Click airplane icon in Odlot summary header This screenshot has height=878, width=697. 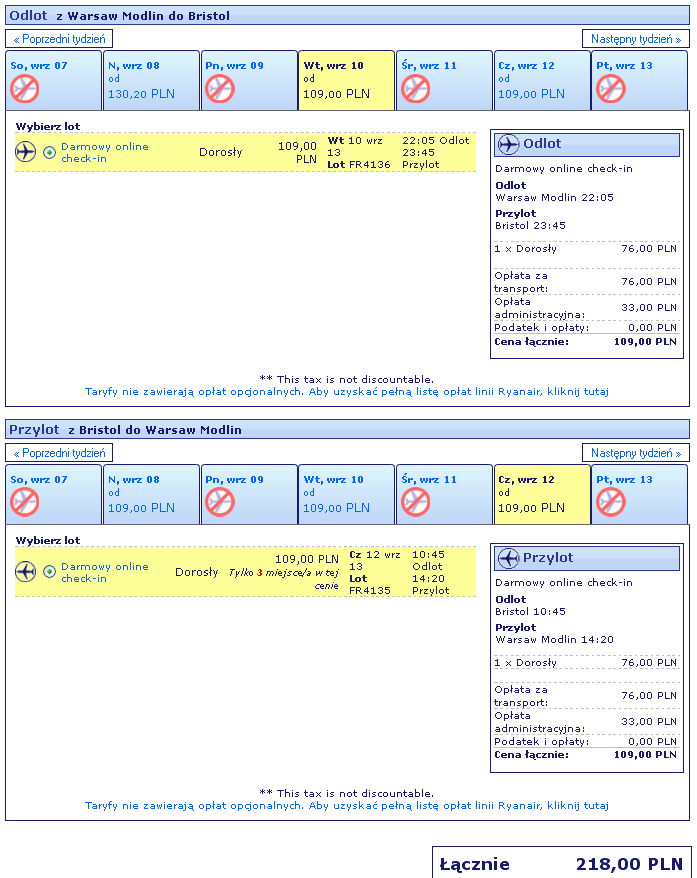coord(508,144)
